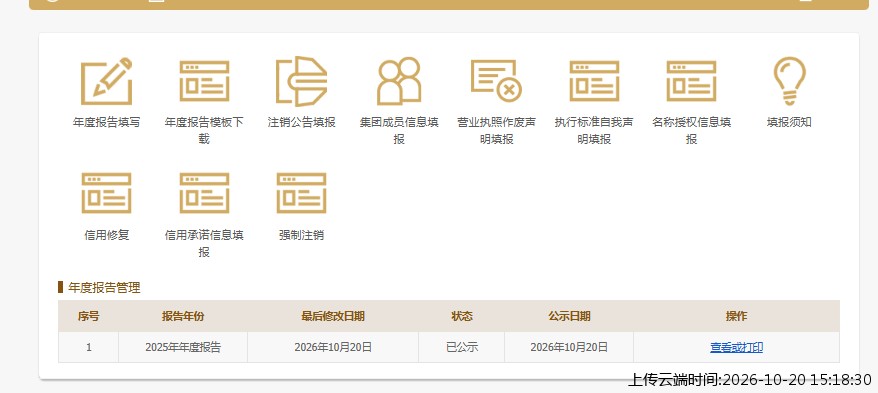Open the 执行标准自我声明填报 icon
The height and width of the screenshot is (393, 878).
594,81
